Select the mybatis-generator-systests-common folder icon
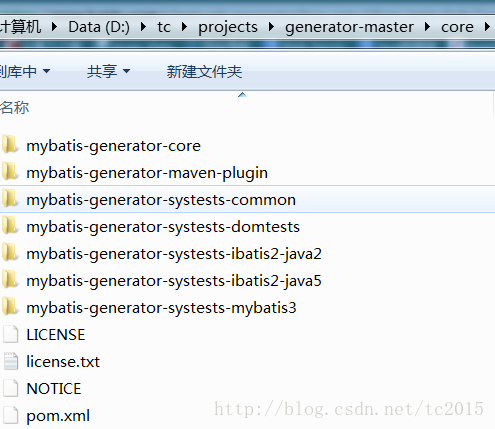This screenshot has height=429, width=495. point(10,198)
